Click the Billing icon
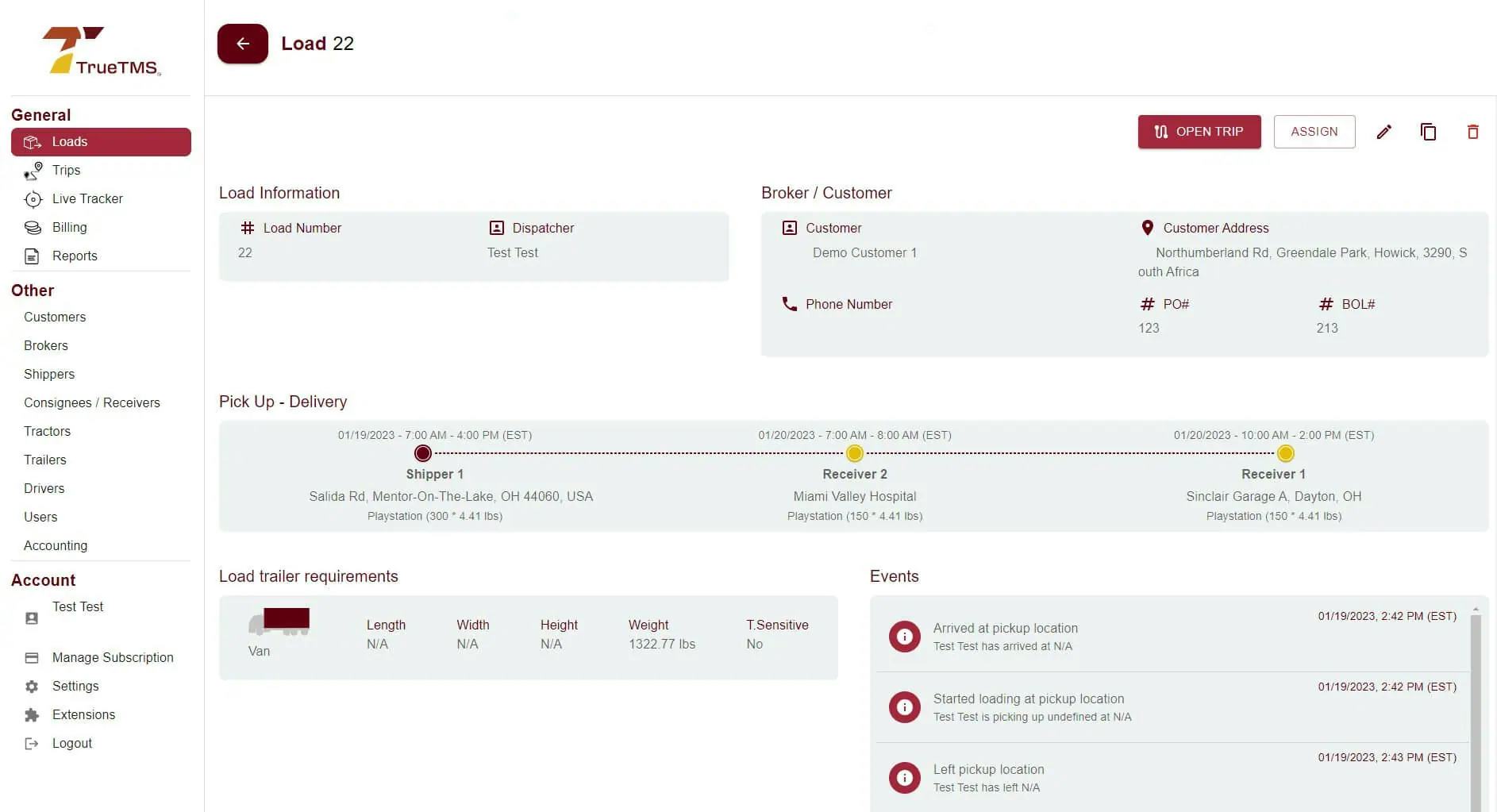The height and width of the screenshot is (812, 1497). point(33,227)
